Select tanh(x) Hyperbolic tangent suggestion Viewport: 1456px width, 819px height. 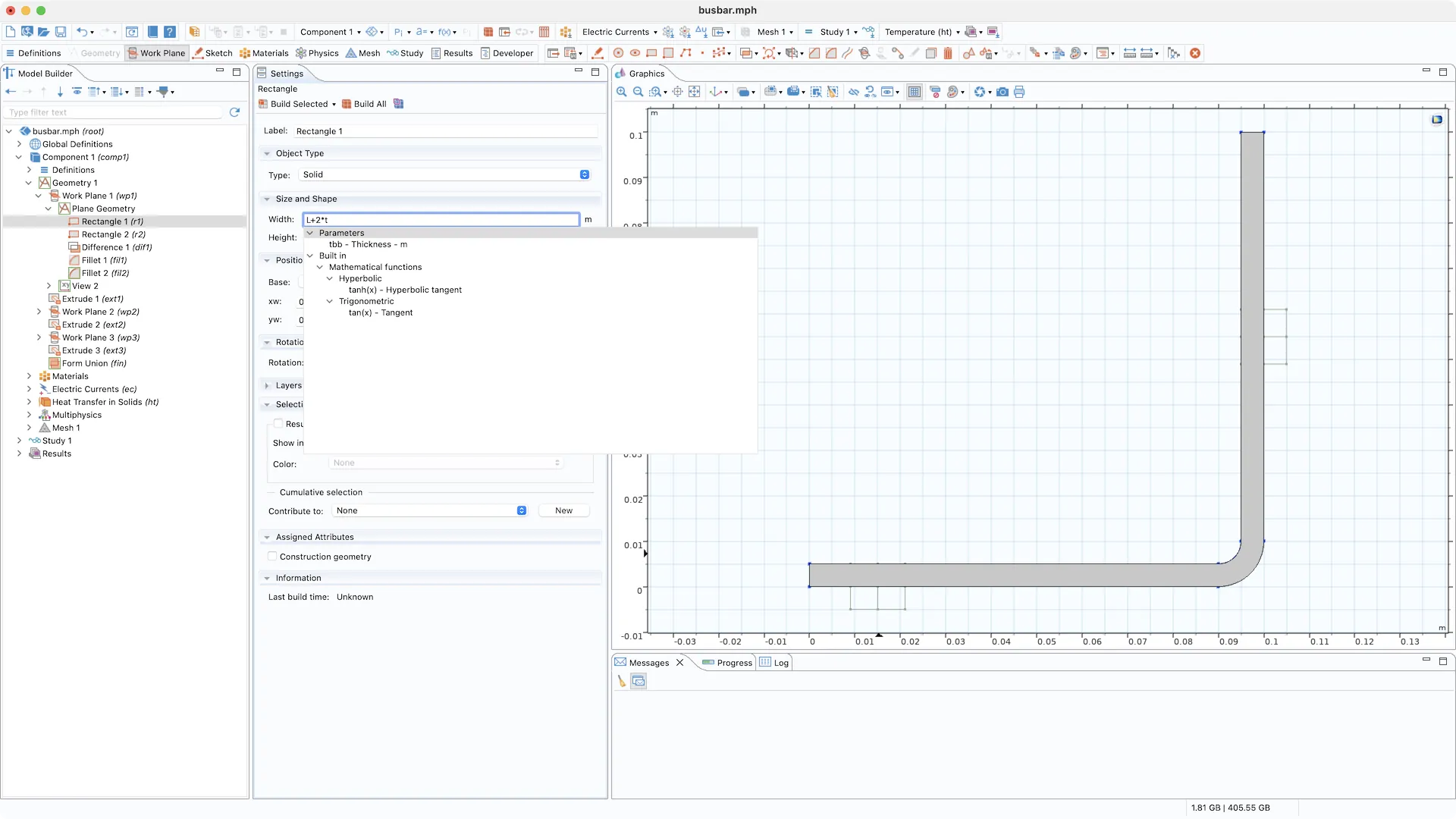405,290
